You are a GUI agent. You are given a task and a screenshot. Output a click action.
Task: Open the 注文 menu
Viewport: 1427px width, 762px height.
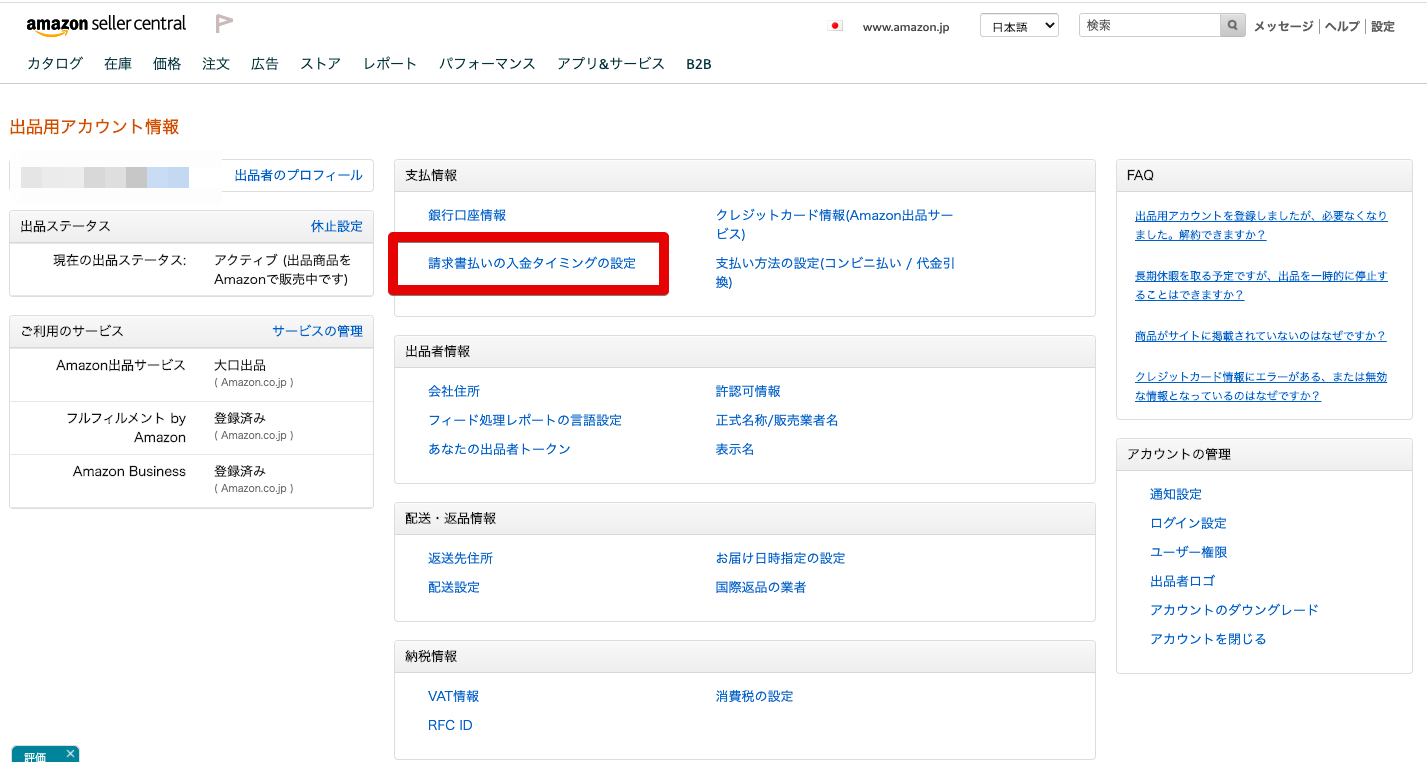[x=216, y=63]
